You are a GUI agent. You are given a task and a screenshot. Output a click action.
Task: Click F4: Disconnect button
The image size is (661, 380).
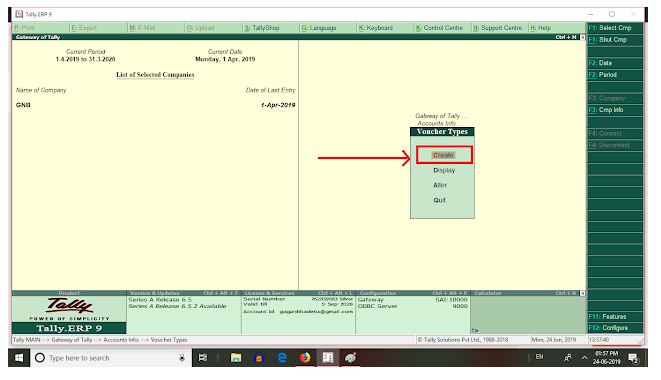[615, 145]
